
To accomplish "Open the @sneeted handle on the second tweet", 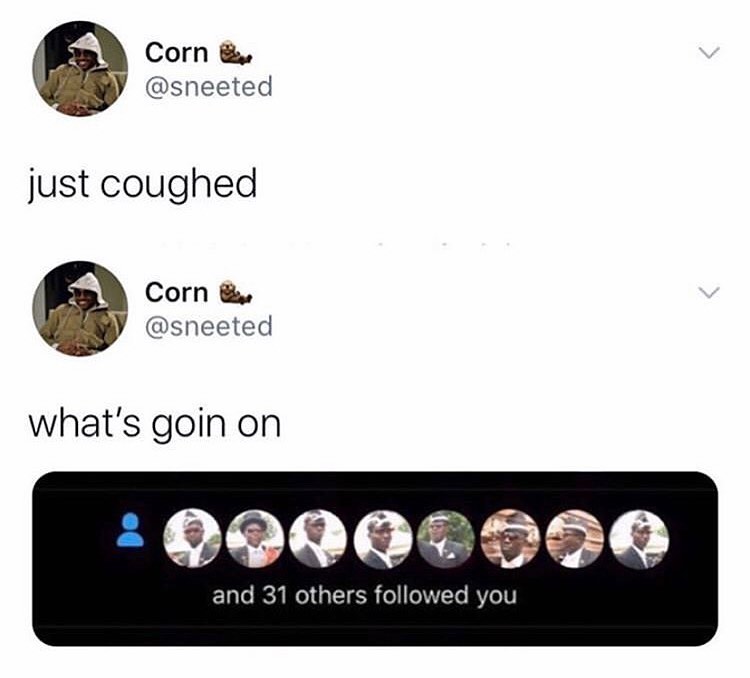I will click(209, 326).
